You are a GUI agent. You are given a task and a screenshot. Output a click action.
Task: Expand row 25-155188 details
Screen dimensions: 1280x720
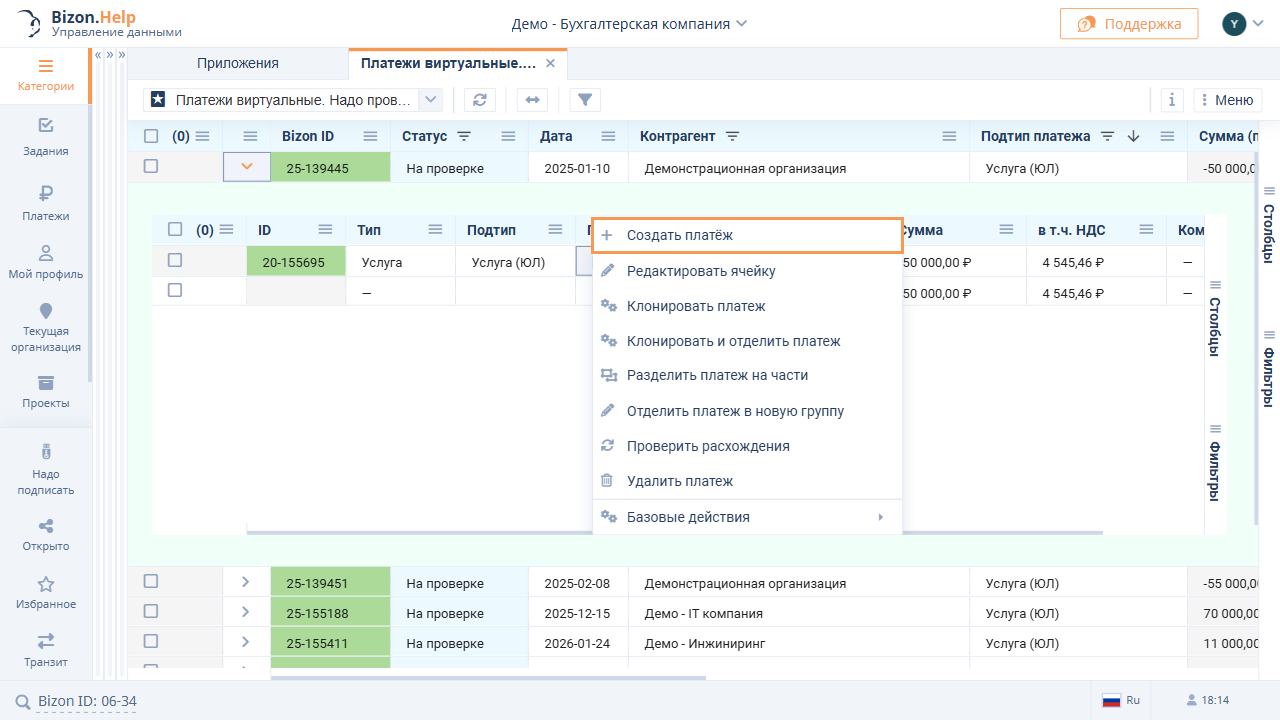pos(246,613)
